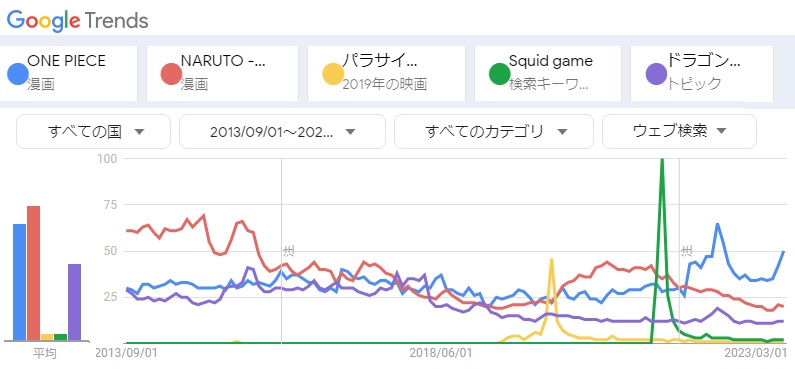
Task: Click the red NARUTO average bar
Action: 33,273
